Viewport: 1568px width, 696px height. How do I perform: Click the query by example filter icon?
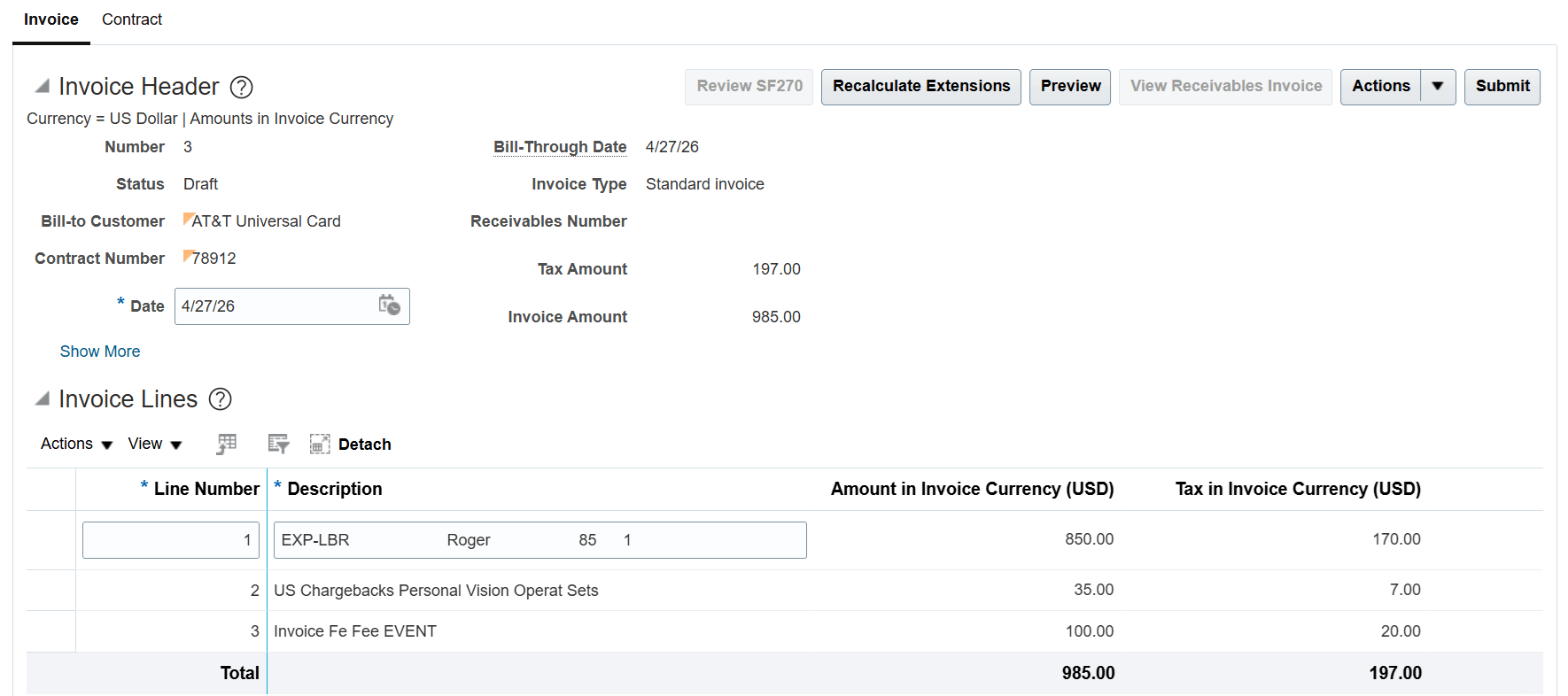[x=278, y=444]
